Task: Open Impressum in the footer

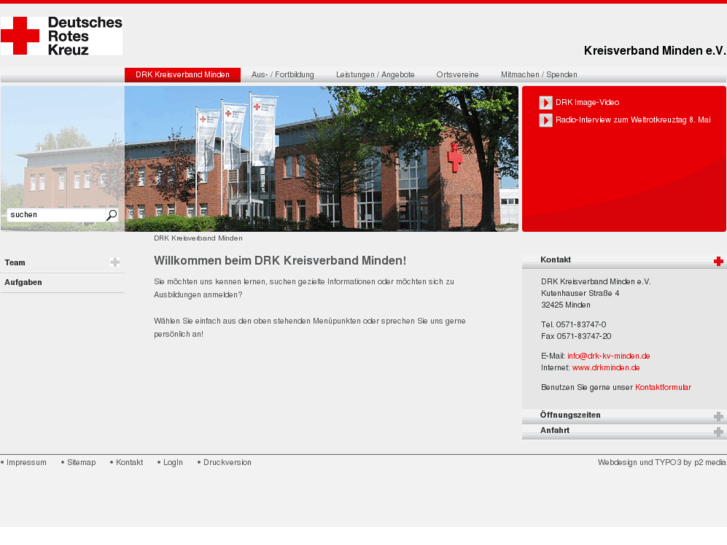Action: (26, 462)
